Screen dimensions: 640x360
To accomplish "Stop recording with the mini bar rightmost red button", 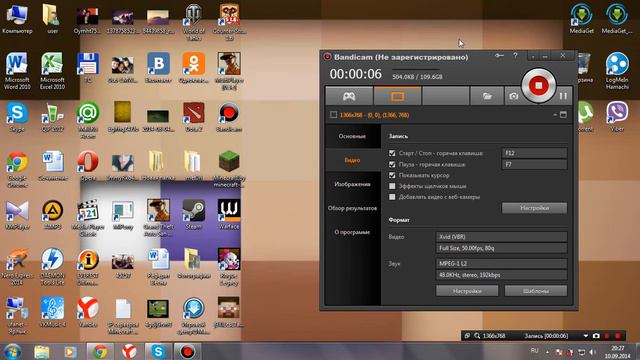I will [x=618, y=336].
